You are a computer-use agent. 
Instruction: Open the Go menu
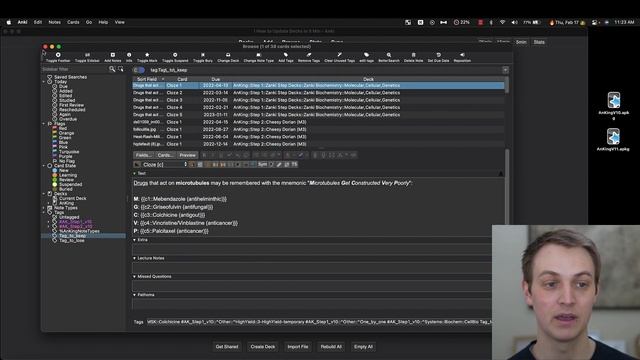pyautogui.click(x=89, y=22)
